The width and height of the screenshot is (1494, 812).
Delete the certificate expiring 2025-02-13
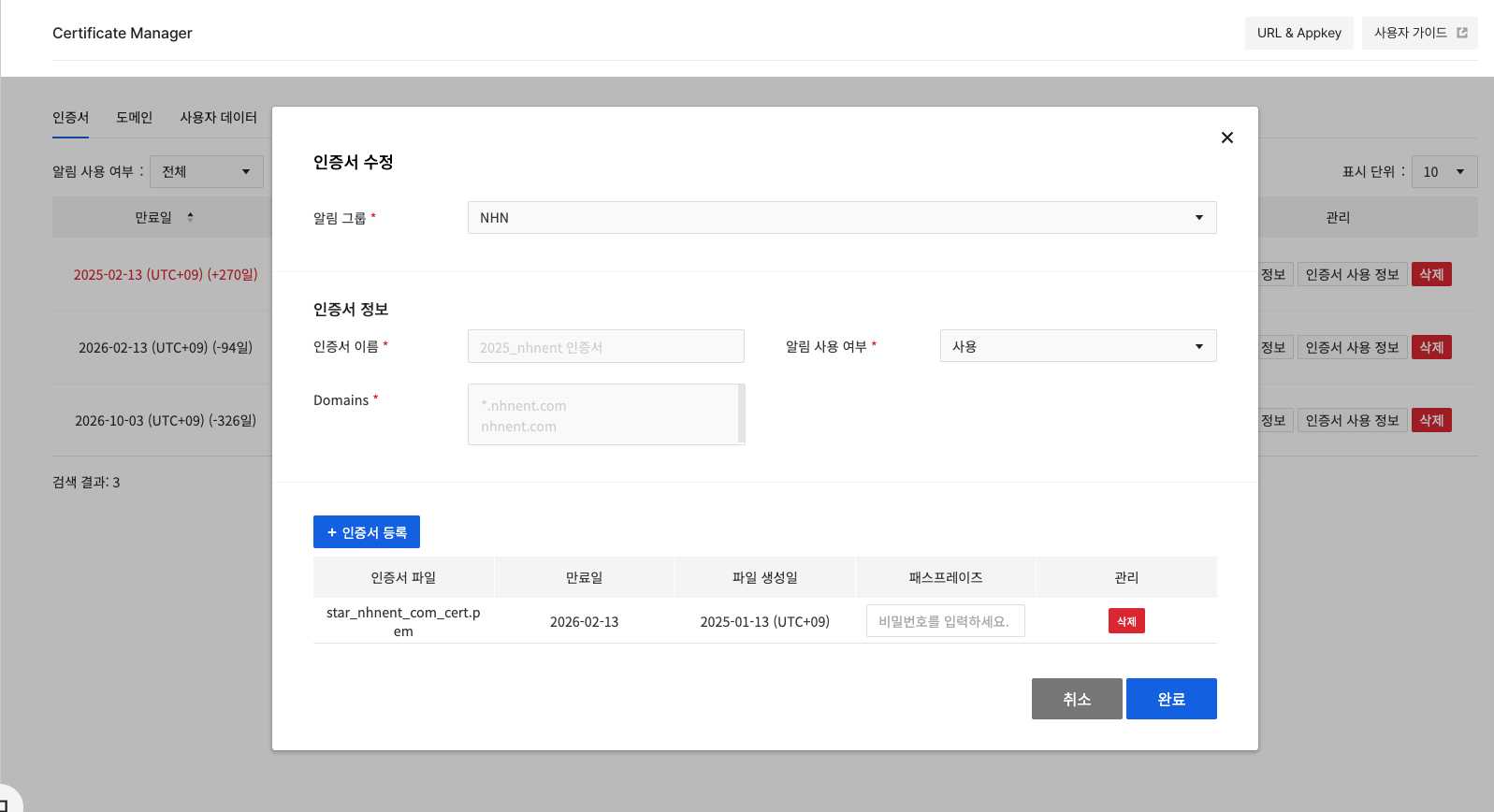[1430, 275]
